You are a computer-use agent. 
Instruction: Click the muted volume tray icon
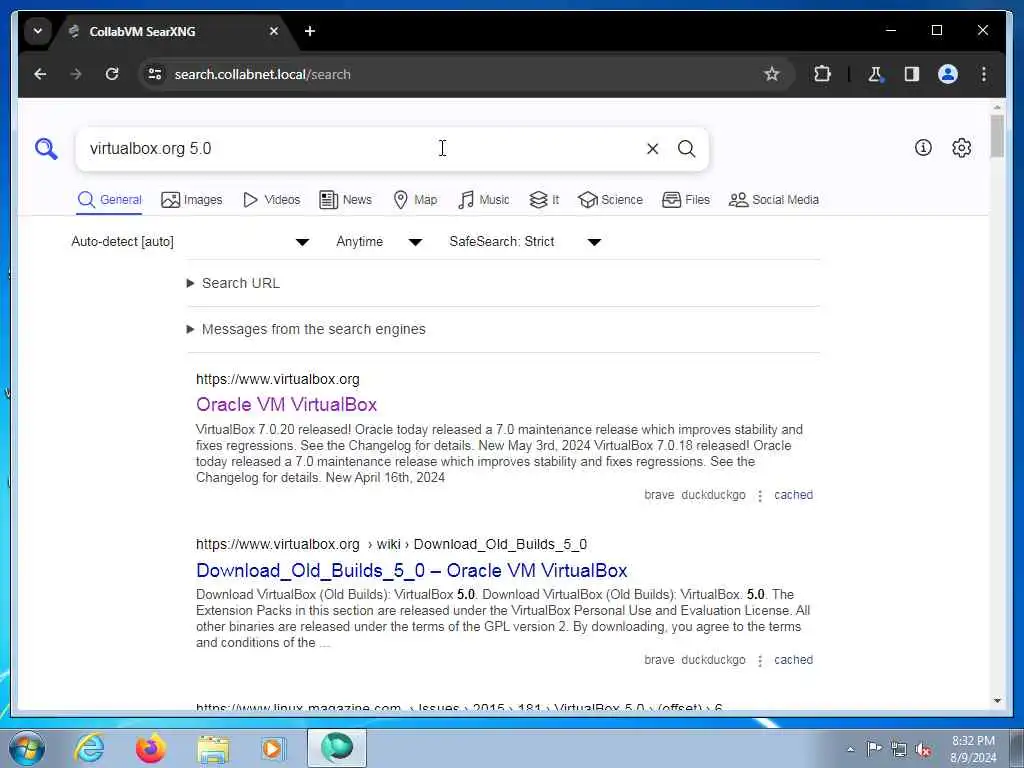[923, 750]
